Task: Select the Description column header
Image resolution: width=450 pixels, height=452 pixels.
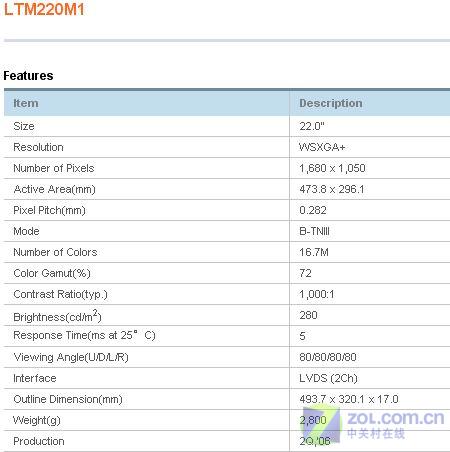Action: click(331, 103)
